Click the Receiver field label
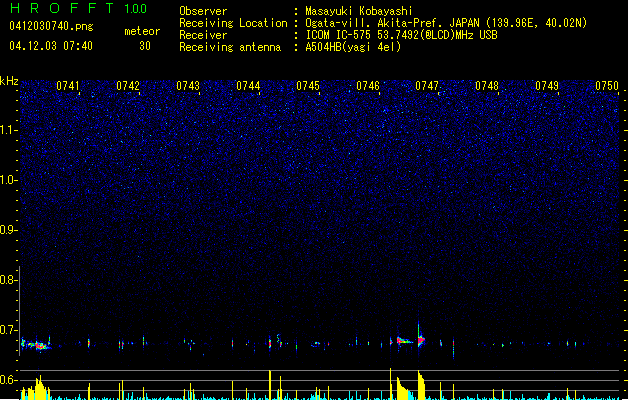Viewport: 629px width, 400px height. (203, 35)
